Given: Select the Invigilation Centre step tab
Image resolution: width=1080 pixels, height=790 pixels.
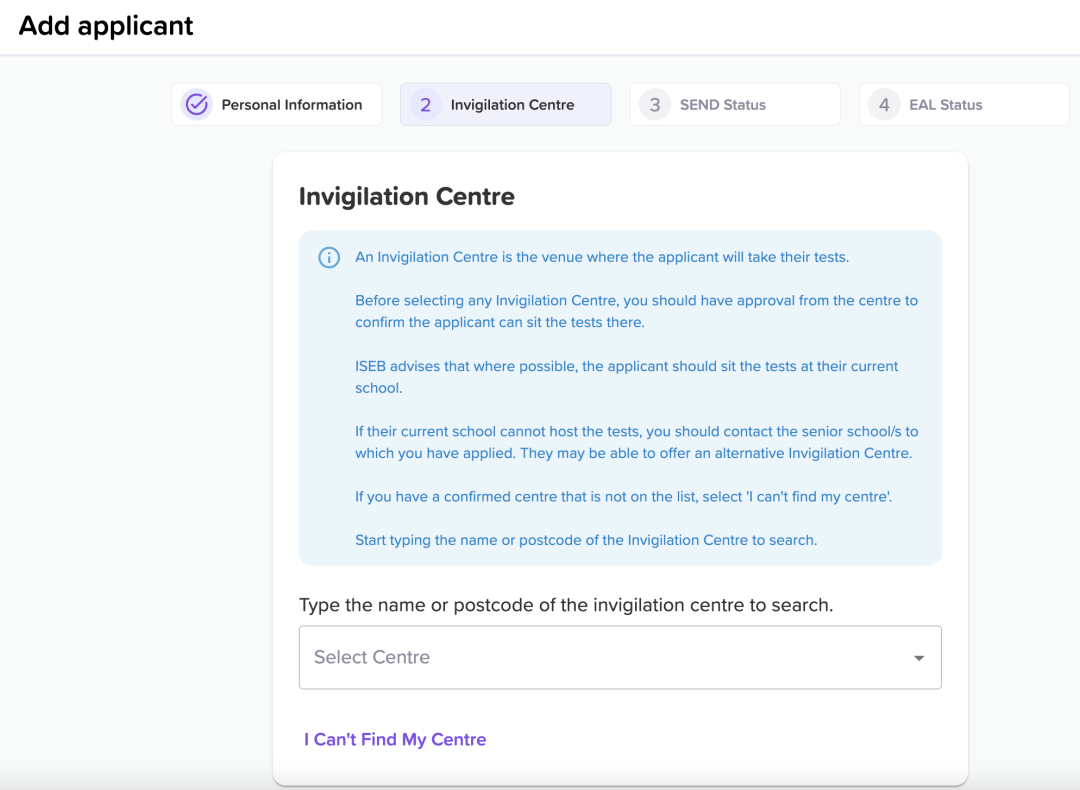Looking at the screenshot, I should coord(506,105).
